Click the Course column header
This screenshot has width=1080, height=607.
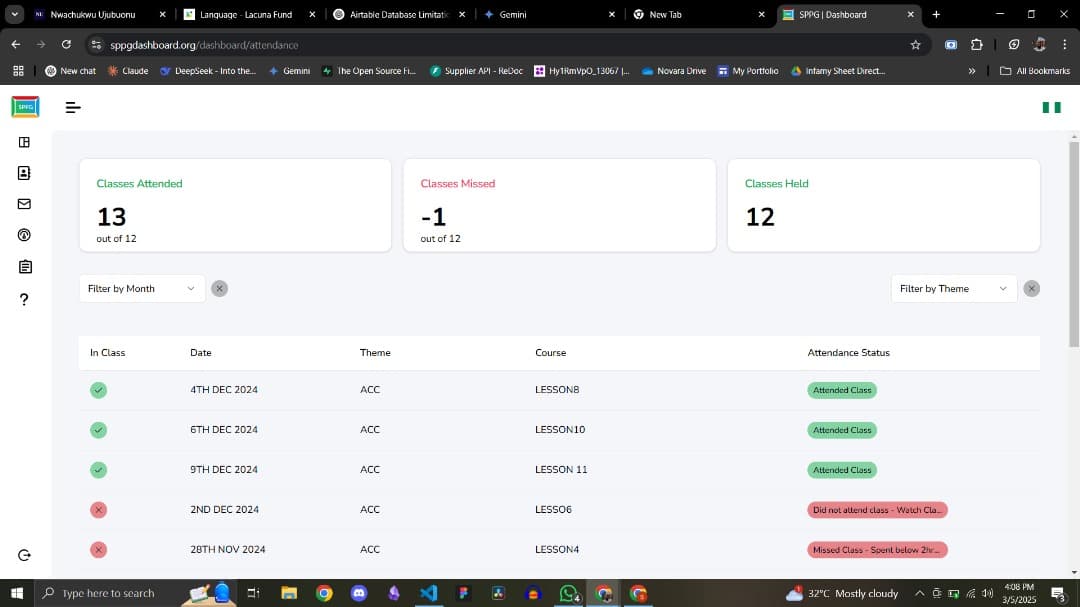pyautogui.click(x=550, y=353)
